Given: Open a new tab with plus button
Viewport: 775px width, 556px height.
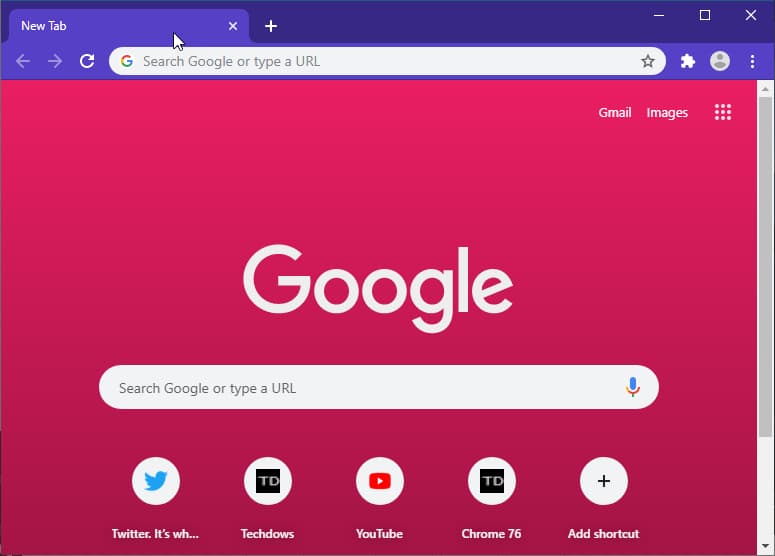Looking at the screenshot, I should tap(271, 26).
